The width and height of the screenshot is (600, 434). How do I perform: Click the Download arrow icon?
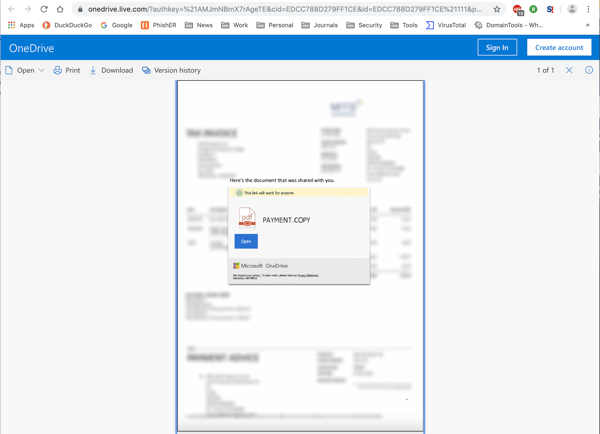pos(93,71)
